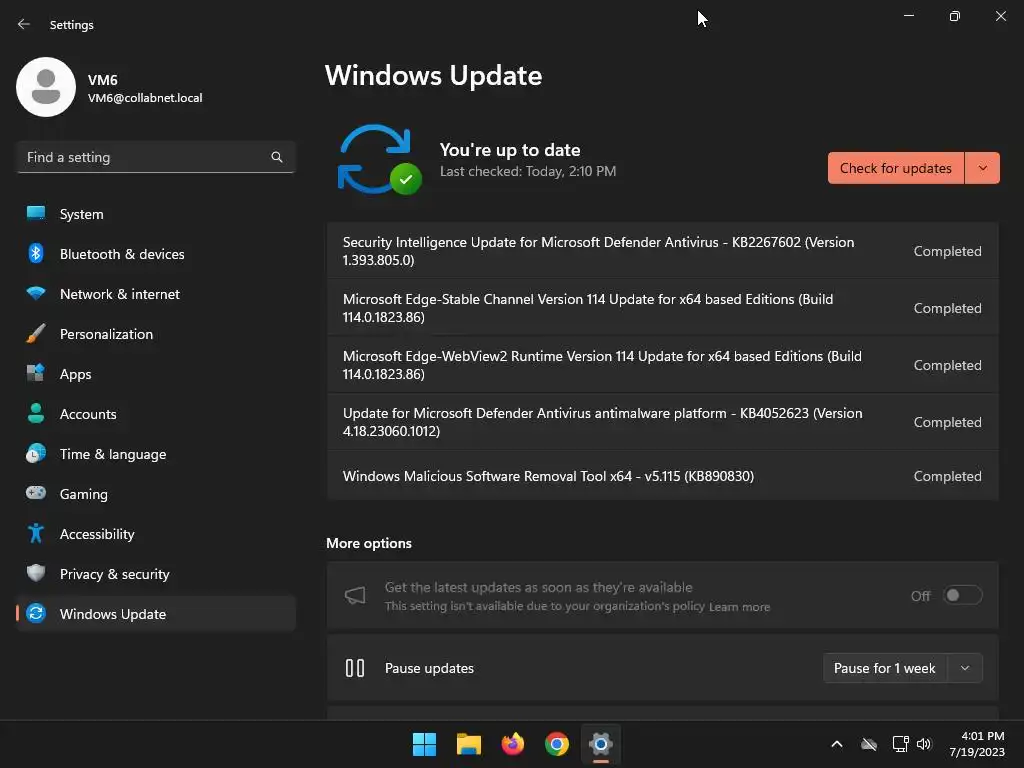Viewport: 1024px width, 768px height.
Task: Click the Settings gear taskbar icon
Action: (x=601, y=744)
